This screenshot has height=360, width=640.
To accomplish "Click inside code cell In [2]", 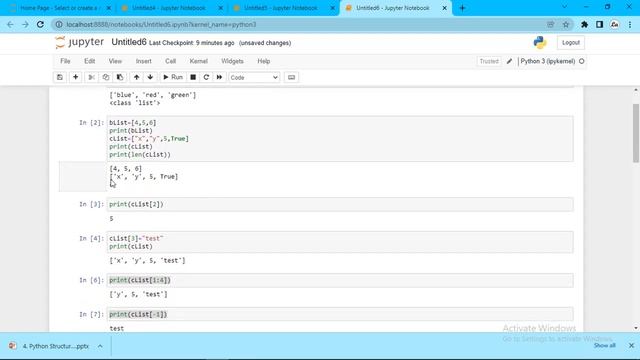I will [x=340, y=139].
